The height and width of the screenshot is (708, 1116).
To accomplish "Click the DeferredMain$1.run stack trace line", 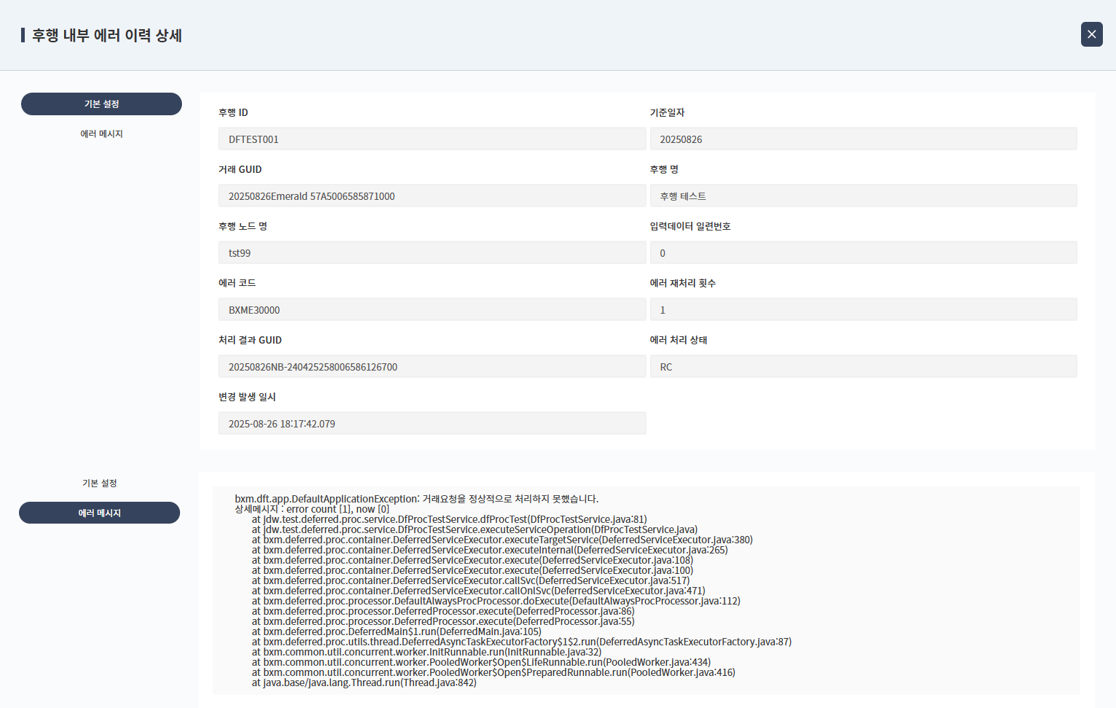I will [396, 631].
